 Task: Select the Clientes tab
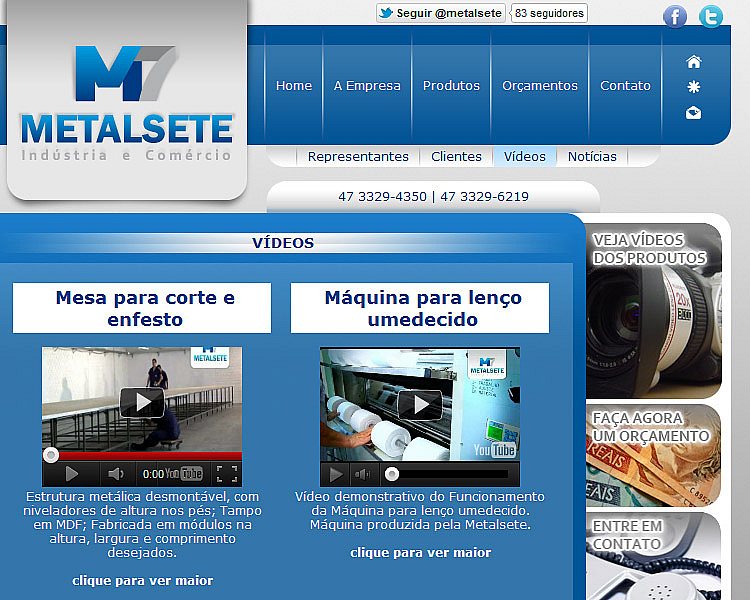tap(456, 156)
